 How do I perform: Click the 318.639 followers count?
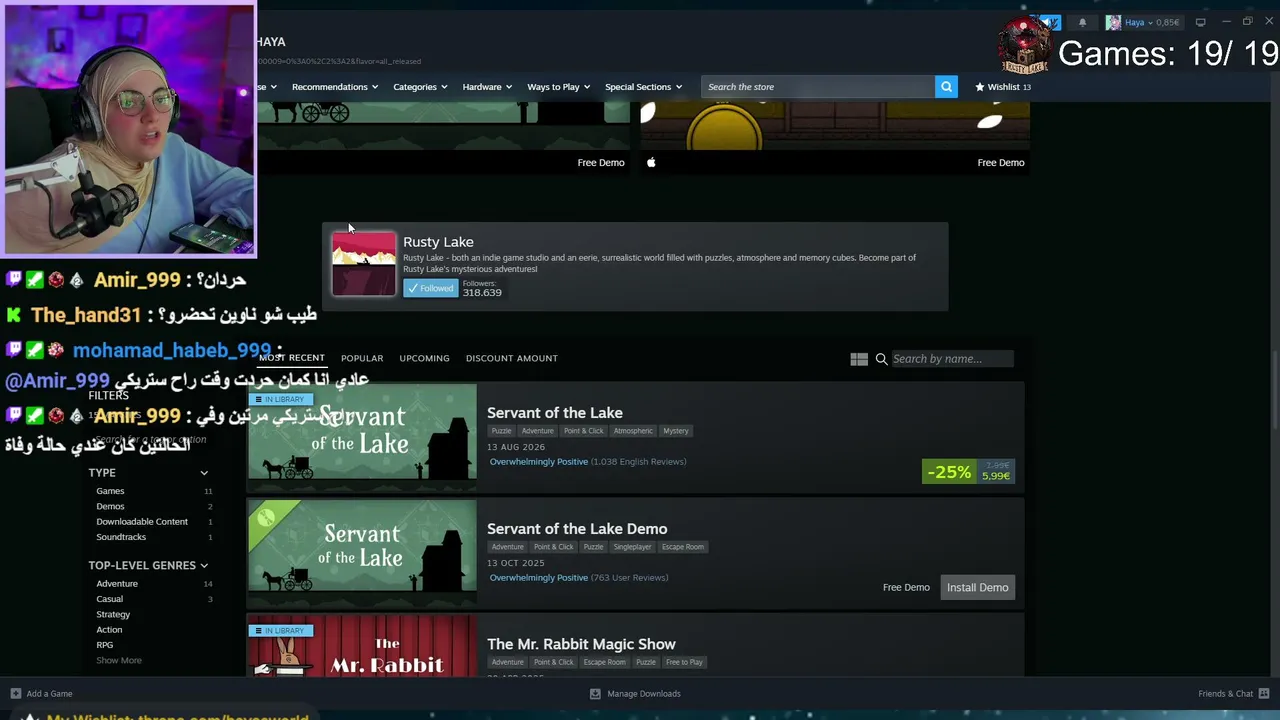click(482, 293)
